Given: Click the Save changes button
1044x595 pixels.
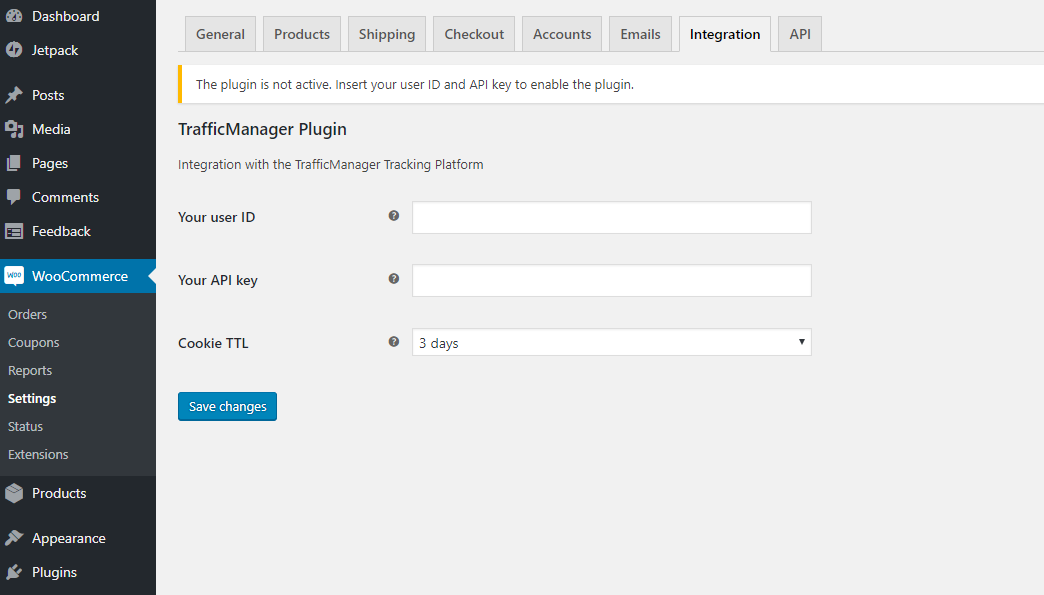Looking at the screenshot, I should point(227,407).
